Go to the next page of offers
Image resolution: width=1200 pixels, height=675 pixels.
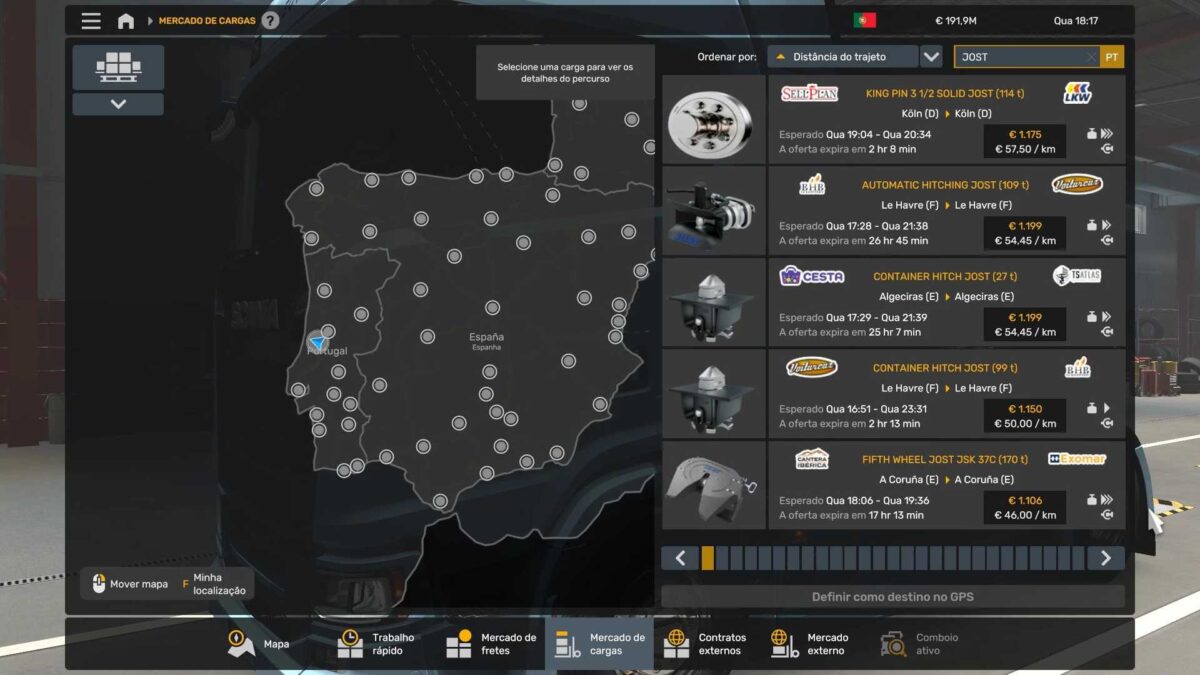1105,558
